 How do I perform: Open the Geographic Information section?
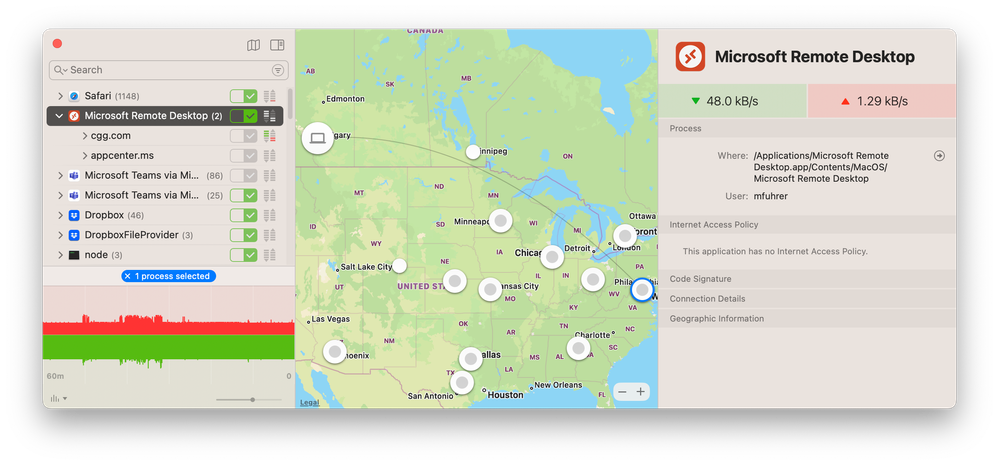click(x=807, y=318)
